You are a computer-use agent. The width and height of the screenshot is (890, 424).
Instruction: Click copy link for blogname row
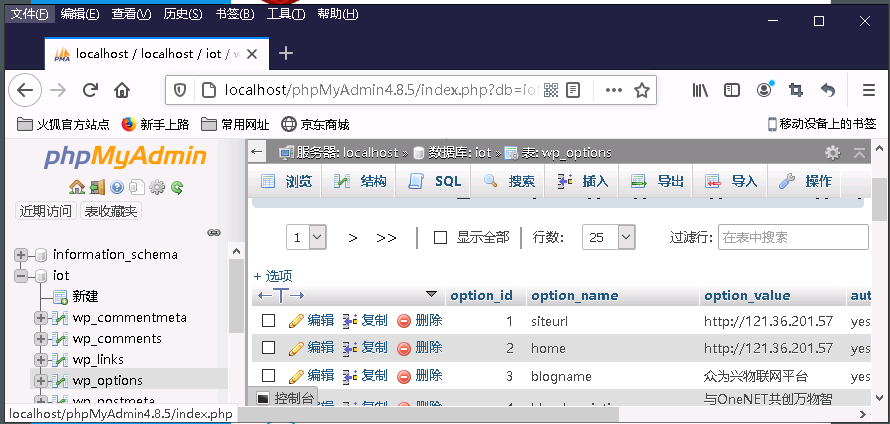[366, 375]
